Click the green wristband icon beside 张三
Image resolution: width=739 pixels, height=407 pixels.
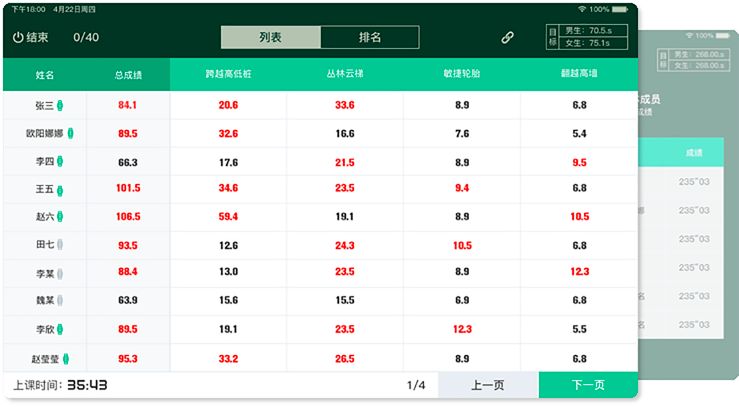pyautogui.click(x=60, y=105)
